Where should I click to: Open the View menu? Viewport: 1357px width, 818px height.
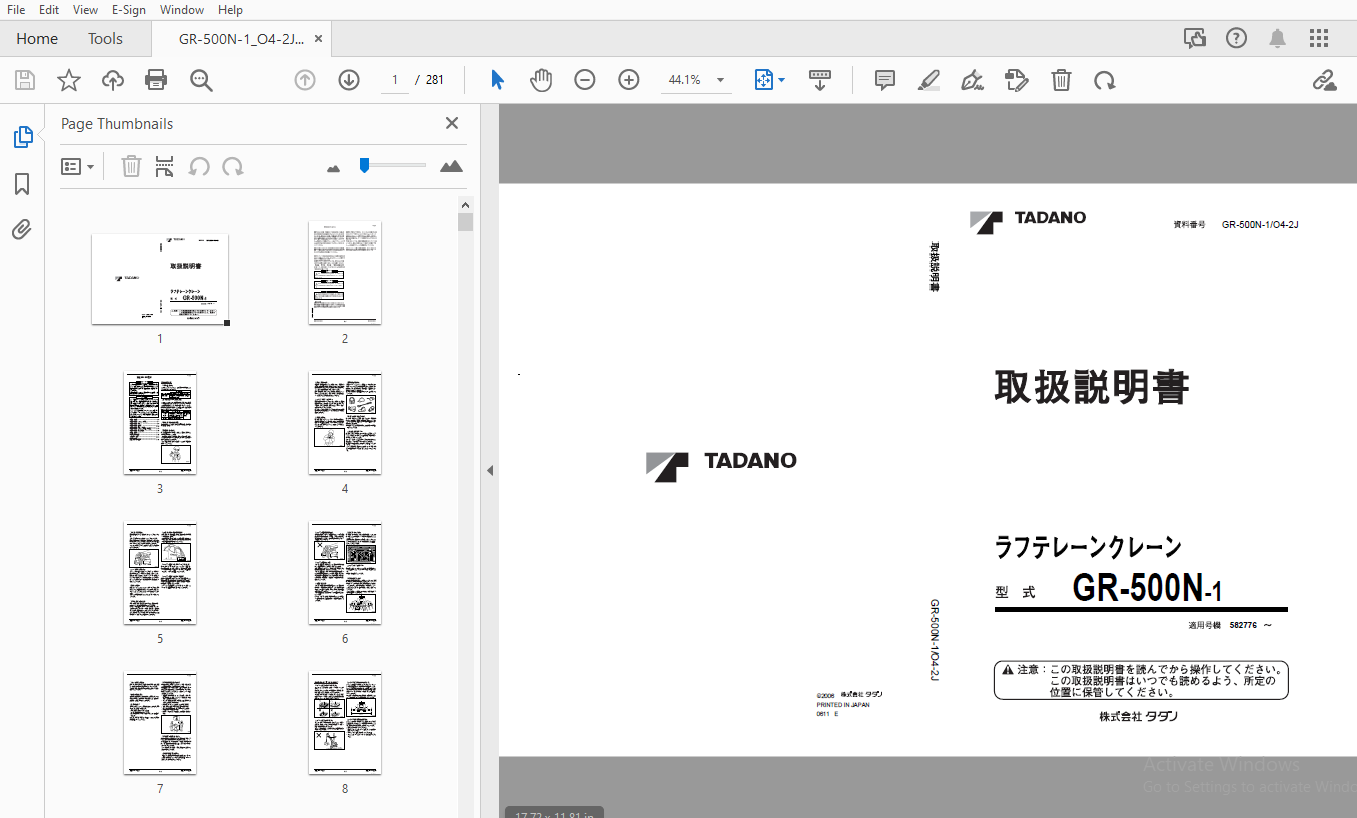85,9
